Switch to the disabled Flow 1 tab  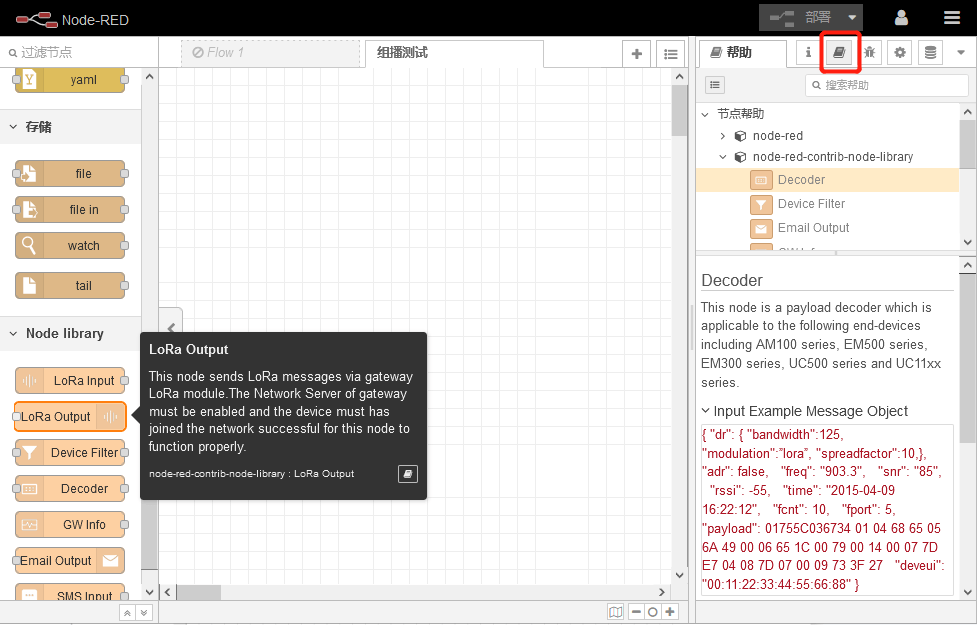270,53
